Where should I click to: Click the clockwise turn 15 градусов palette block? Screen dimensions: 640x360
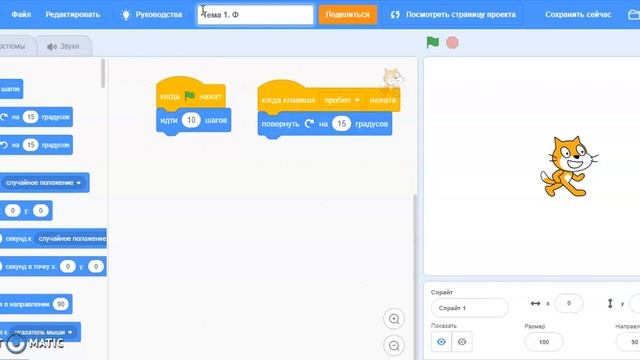coord(36,117)
